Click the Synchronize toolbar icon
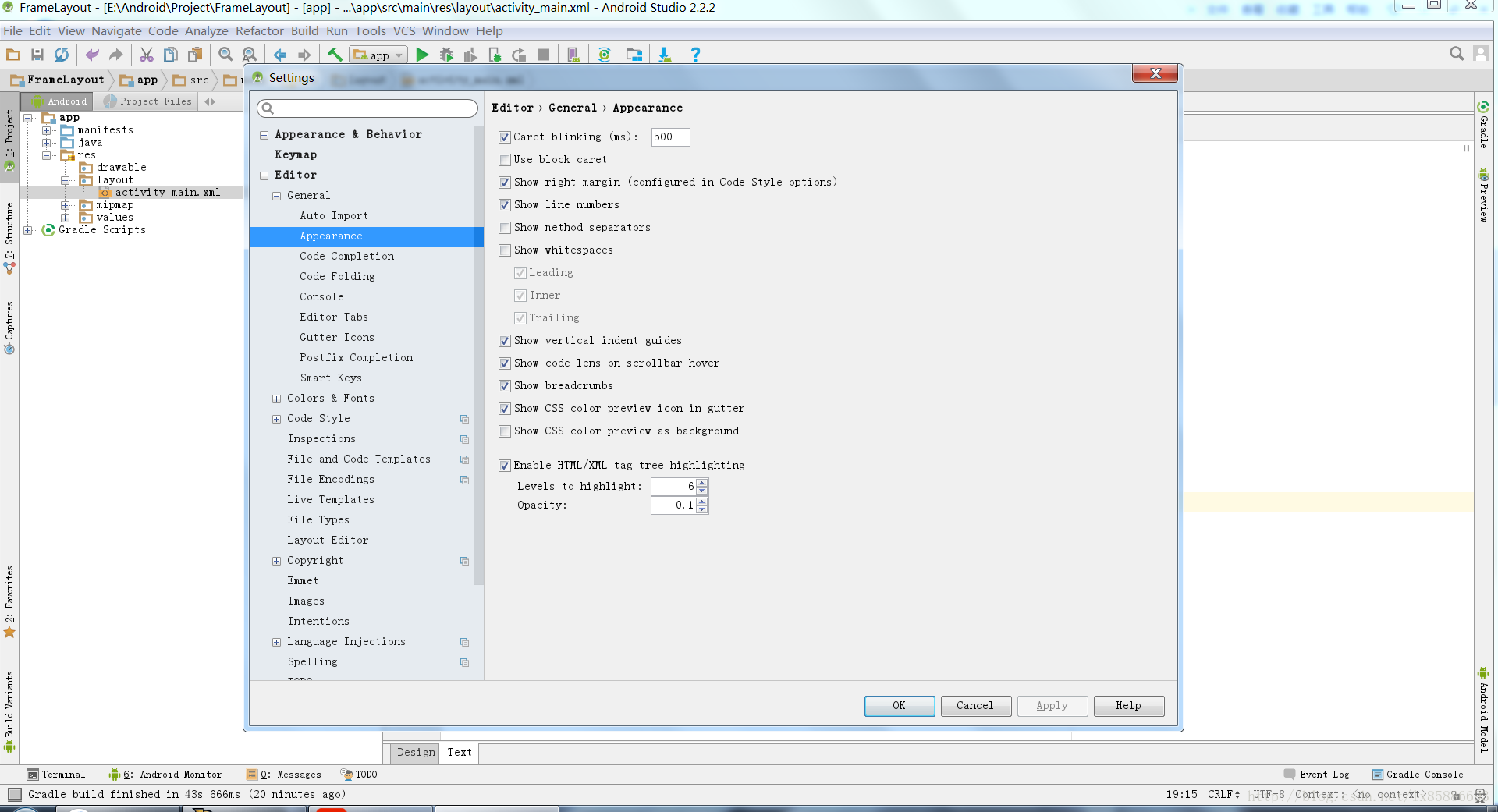This screenshot has height=812, width=1498. 62,55
